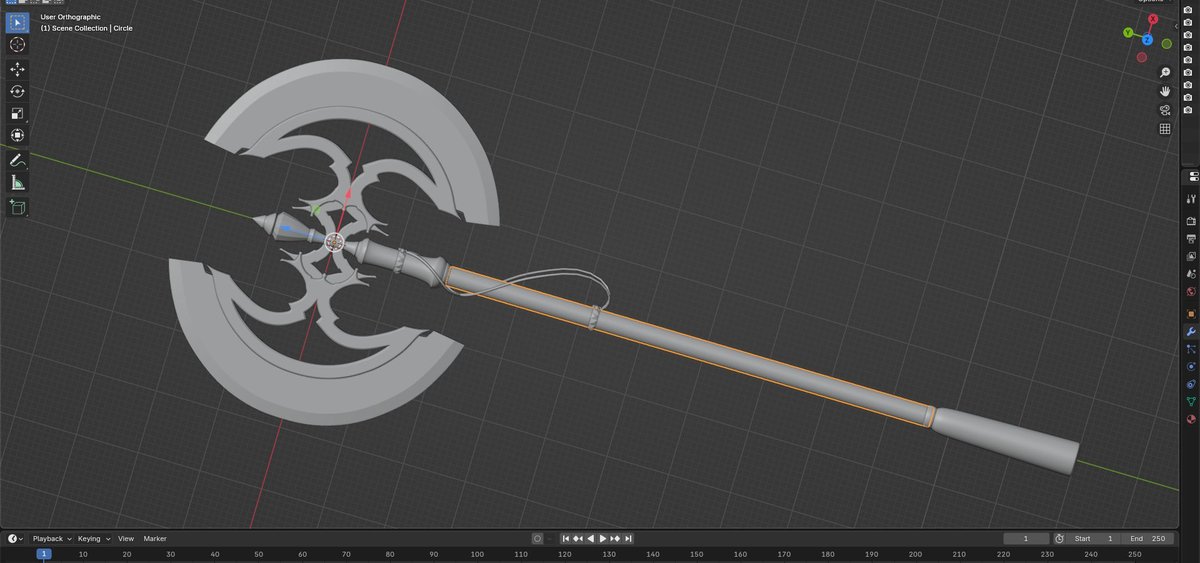
Task: Snap view to blue Z axis
Action: [x=1147, y=40]
